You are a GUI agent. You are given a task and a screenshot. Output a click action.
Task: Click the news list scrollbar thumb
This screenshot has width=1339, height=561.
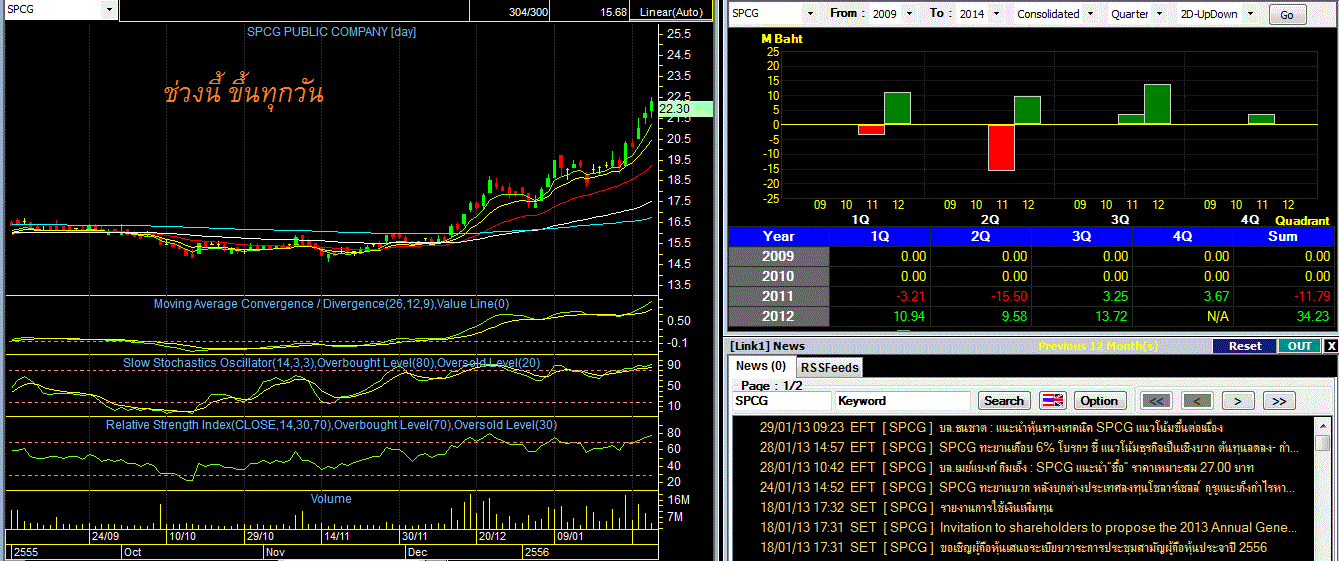(x=1323, y=442)
